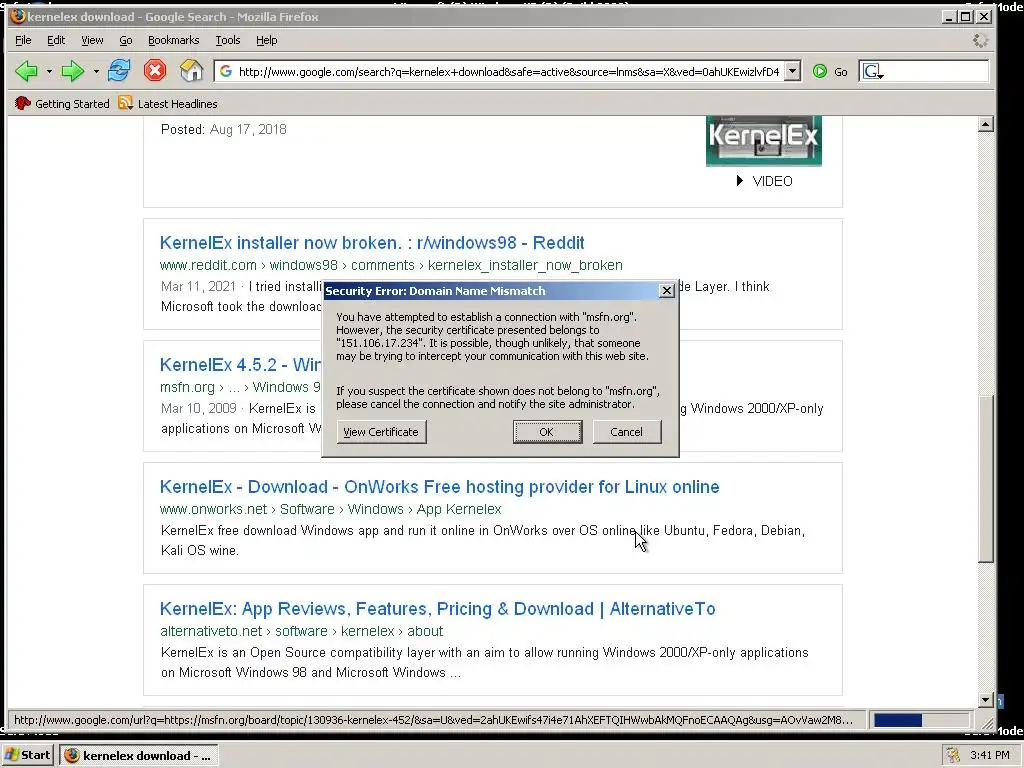Click the vertical scrollbar thumb
Screen dimensions: 1024x768
point(986,479)
